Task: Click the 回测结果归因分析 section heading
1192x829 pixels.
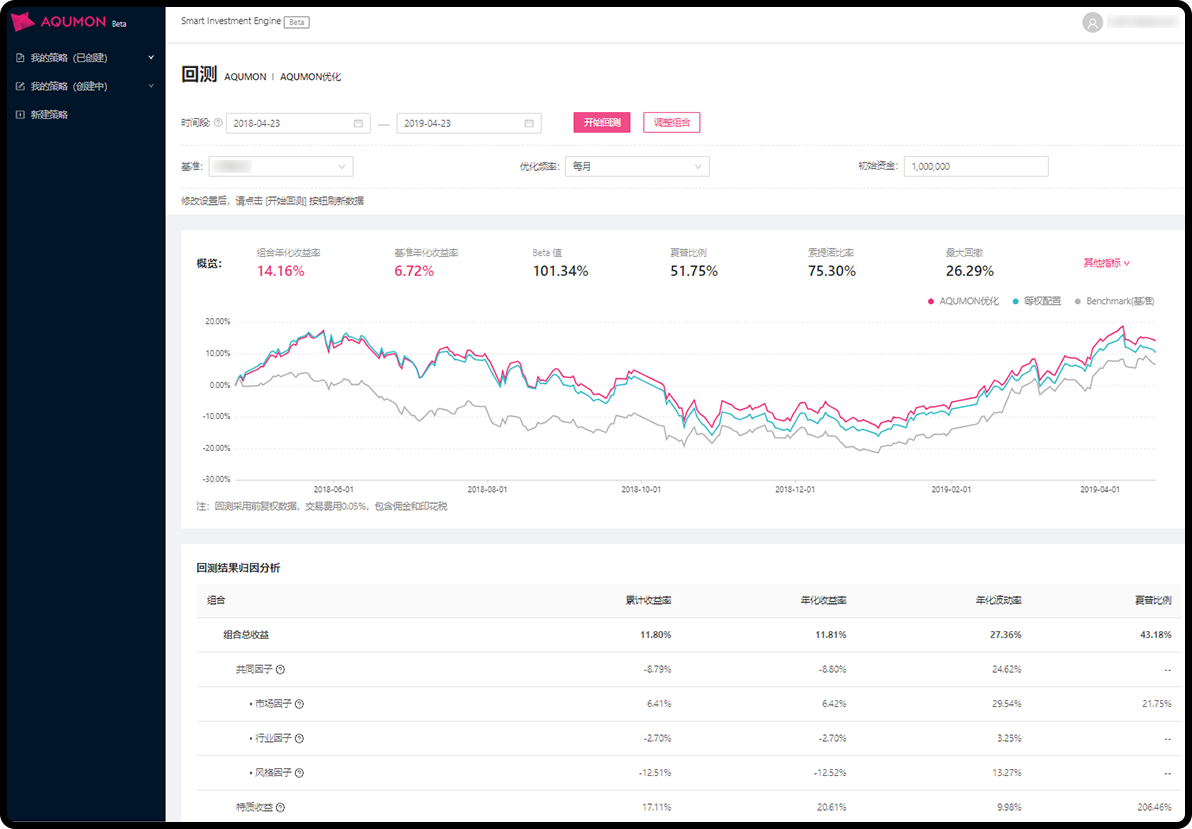Action: (x=238, y=568)
